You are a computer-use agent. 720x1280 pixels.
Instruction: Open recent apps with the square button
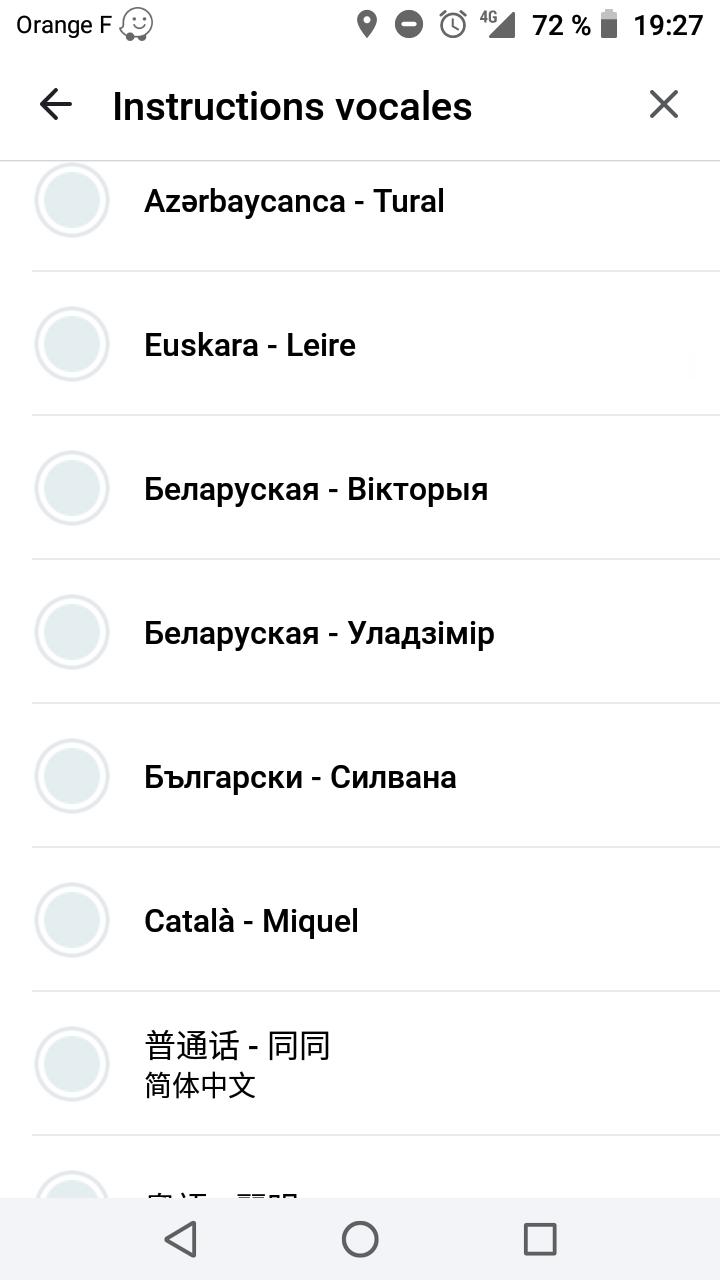[x=540, y=1239]
